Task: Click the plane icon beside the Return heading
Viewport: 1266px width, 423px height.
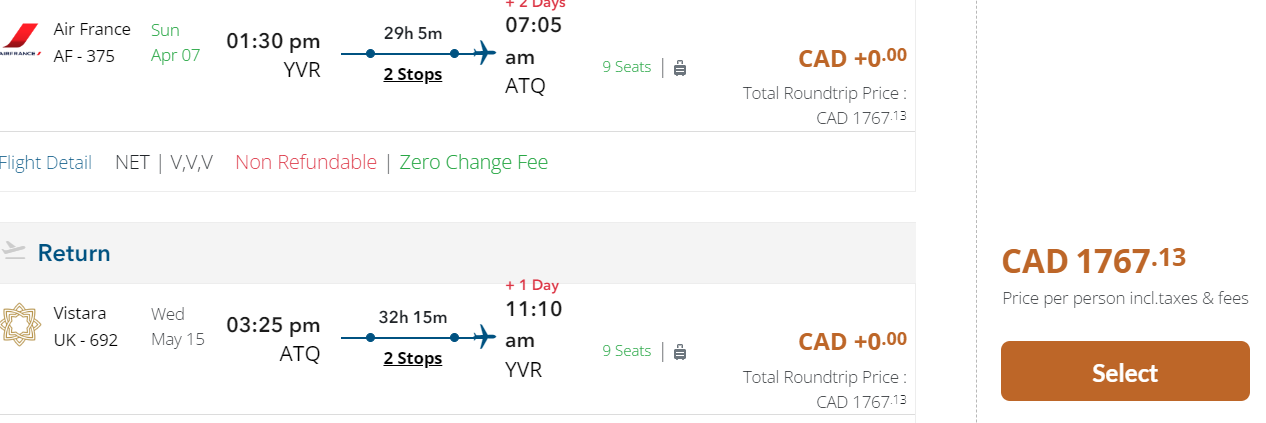Action: point(13,251)
